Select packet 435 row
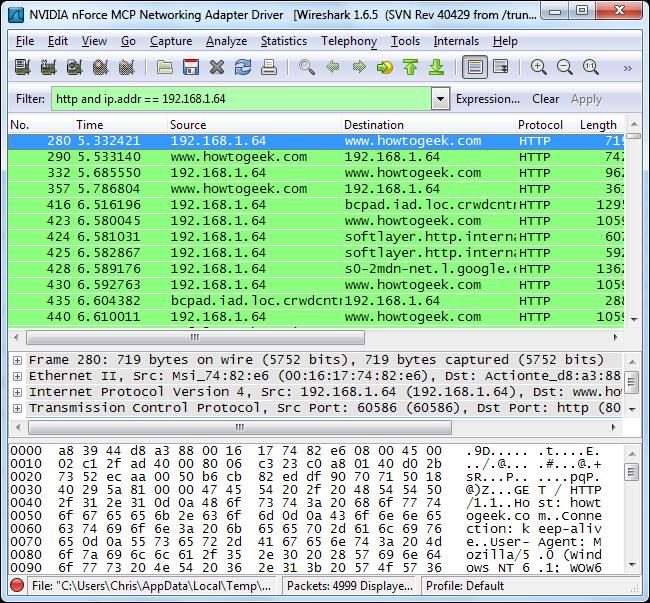 [x=316, y=301]
